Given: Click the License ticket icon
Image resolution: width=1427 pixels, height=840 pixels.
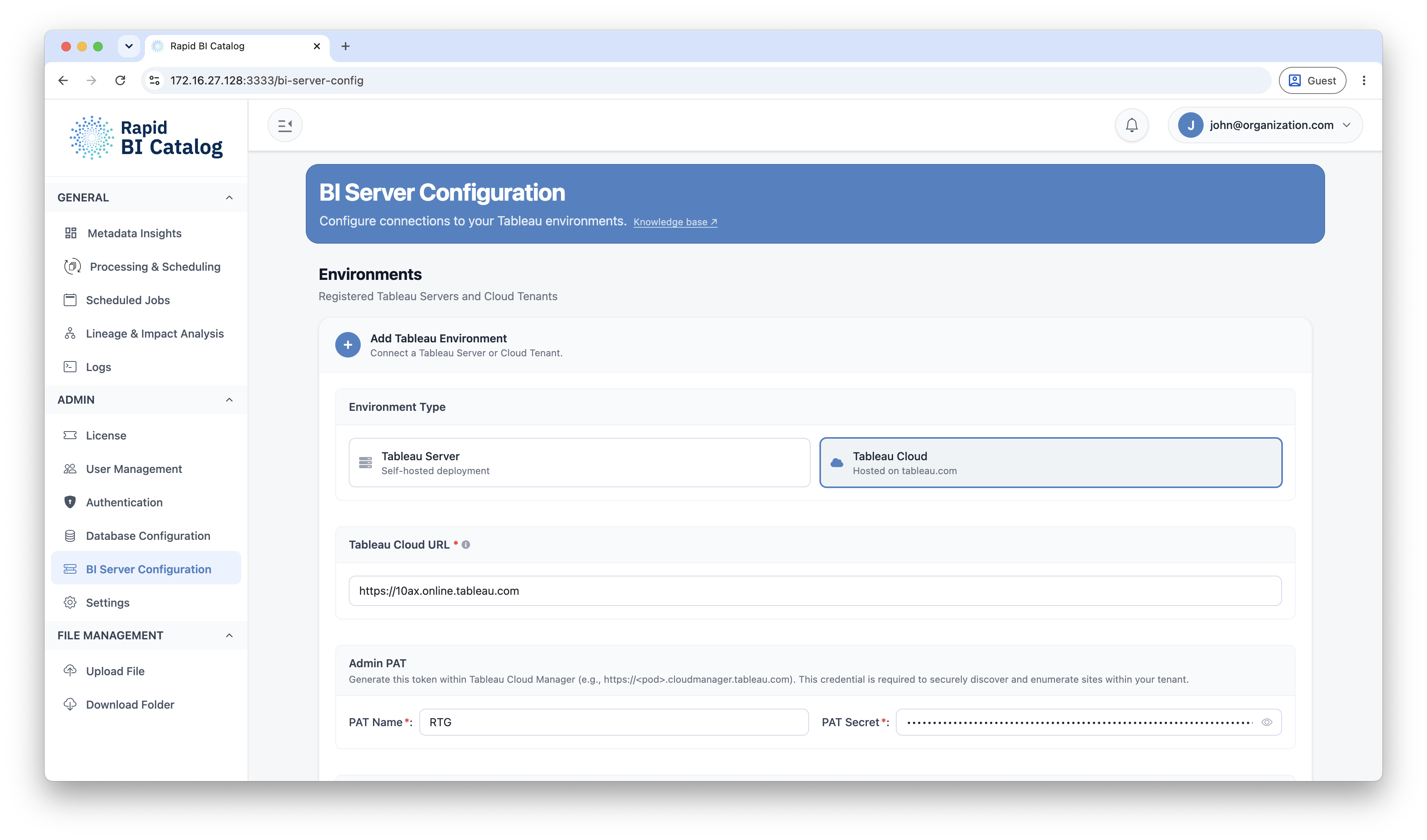Looking at the screenshot, I should 70,435.
